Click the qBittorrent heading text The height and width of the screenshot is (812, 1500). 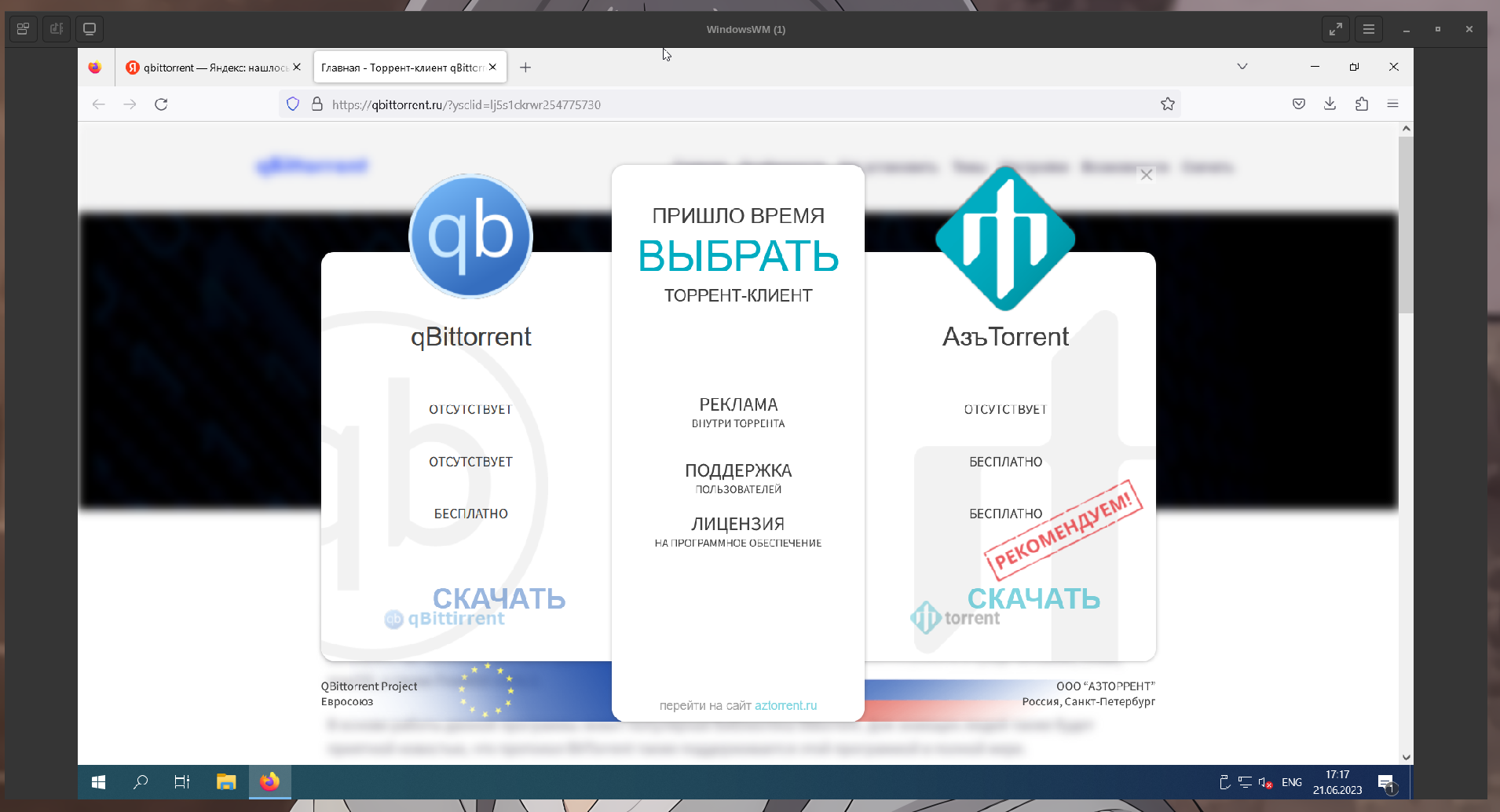click(x=471, y=337)
